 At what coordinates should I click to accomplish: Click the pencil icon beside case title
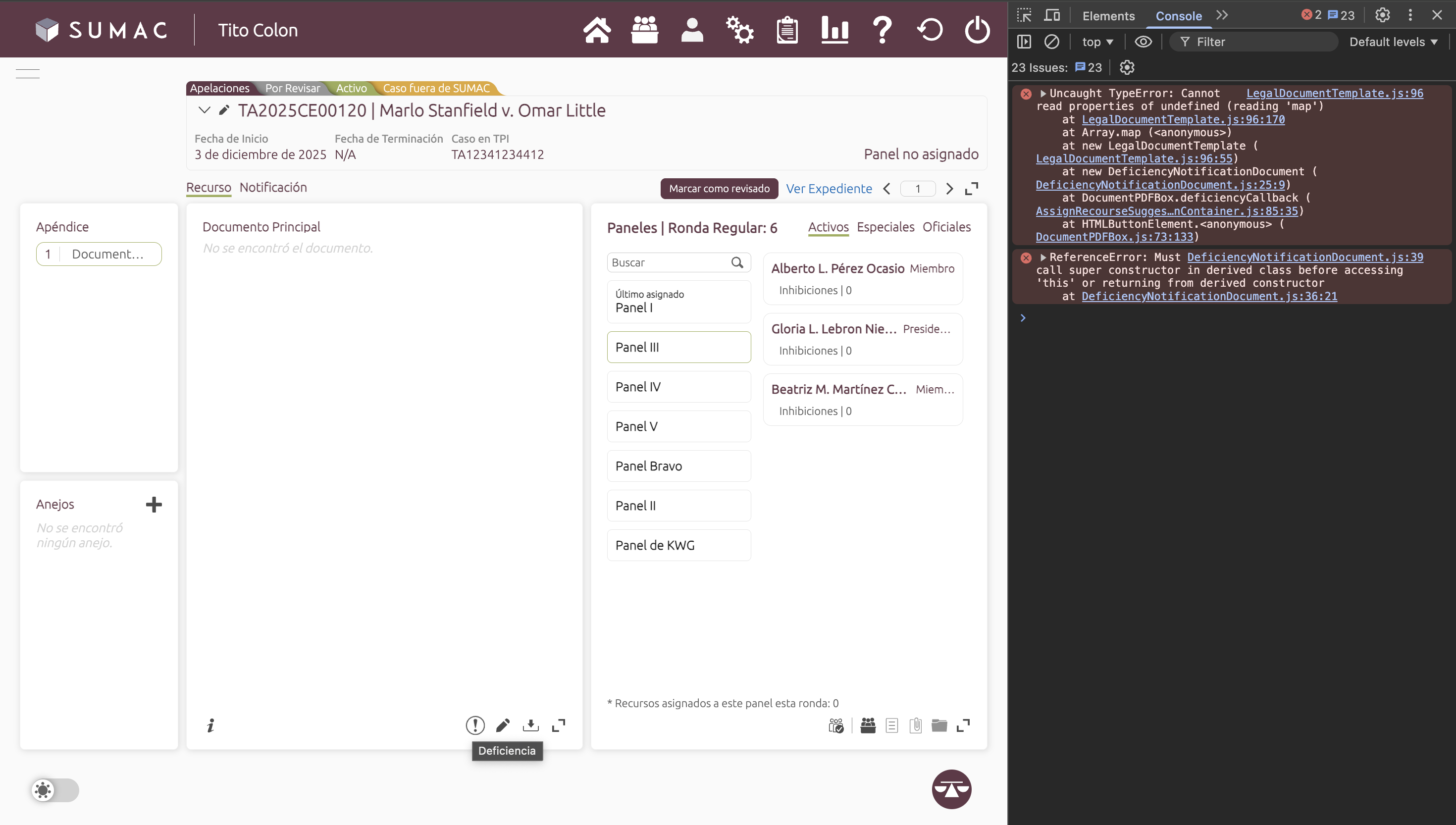(x=224, y=110)
